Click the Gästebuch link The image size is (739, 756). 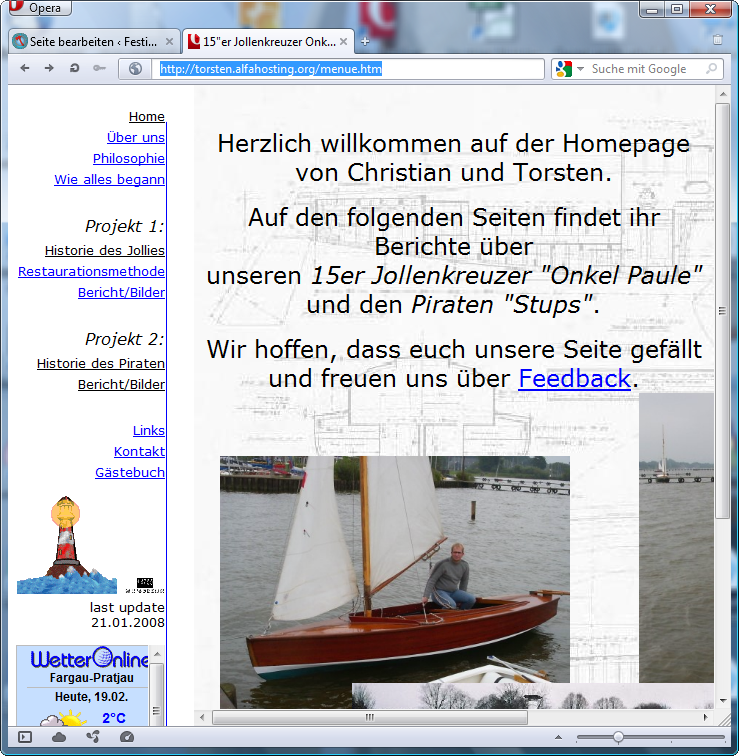129,473
